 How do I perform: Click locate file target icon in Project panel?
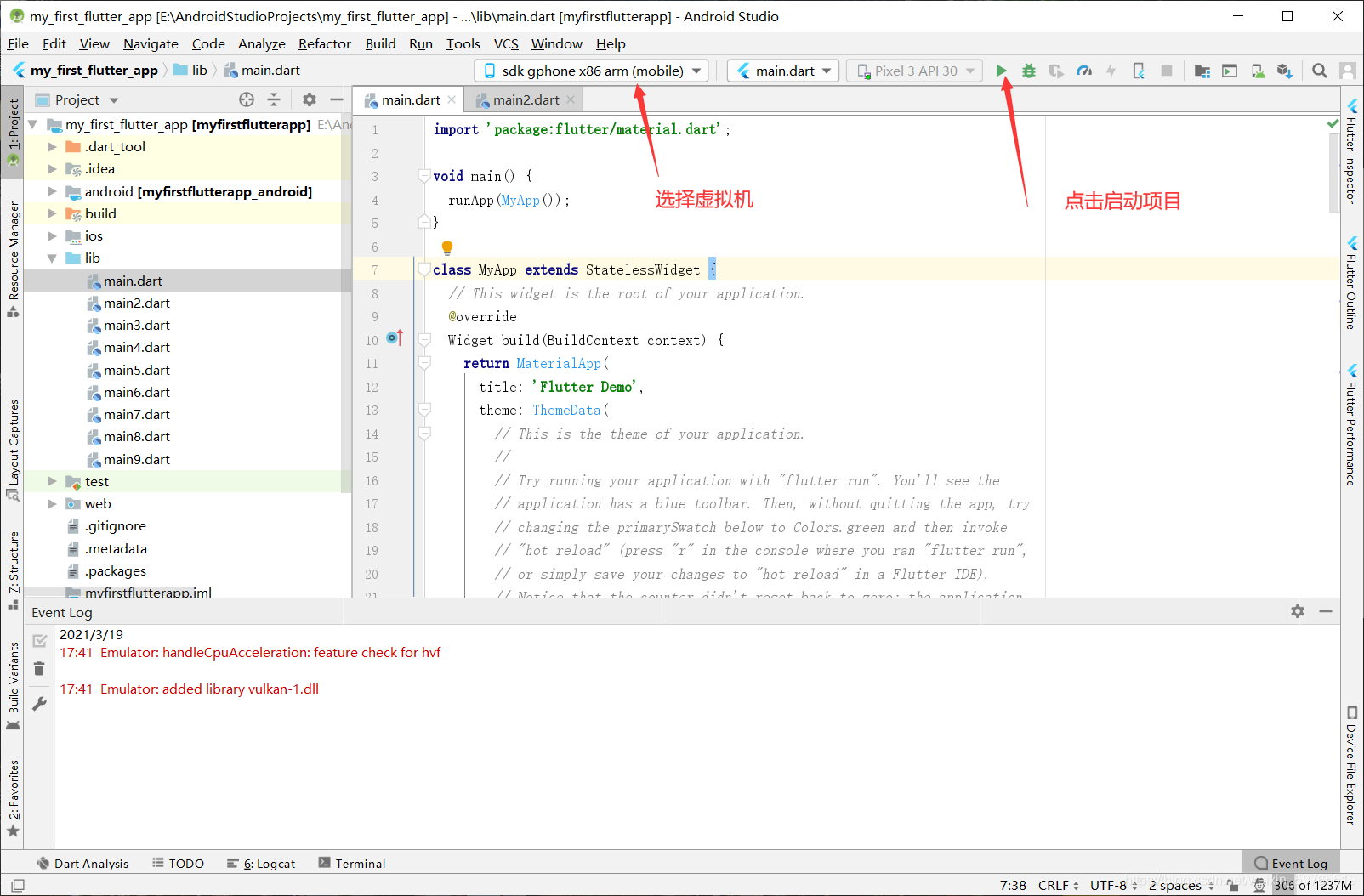coord(247,99)
